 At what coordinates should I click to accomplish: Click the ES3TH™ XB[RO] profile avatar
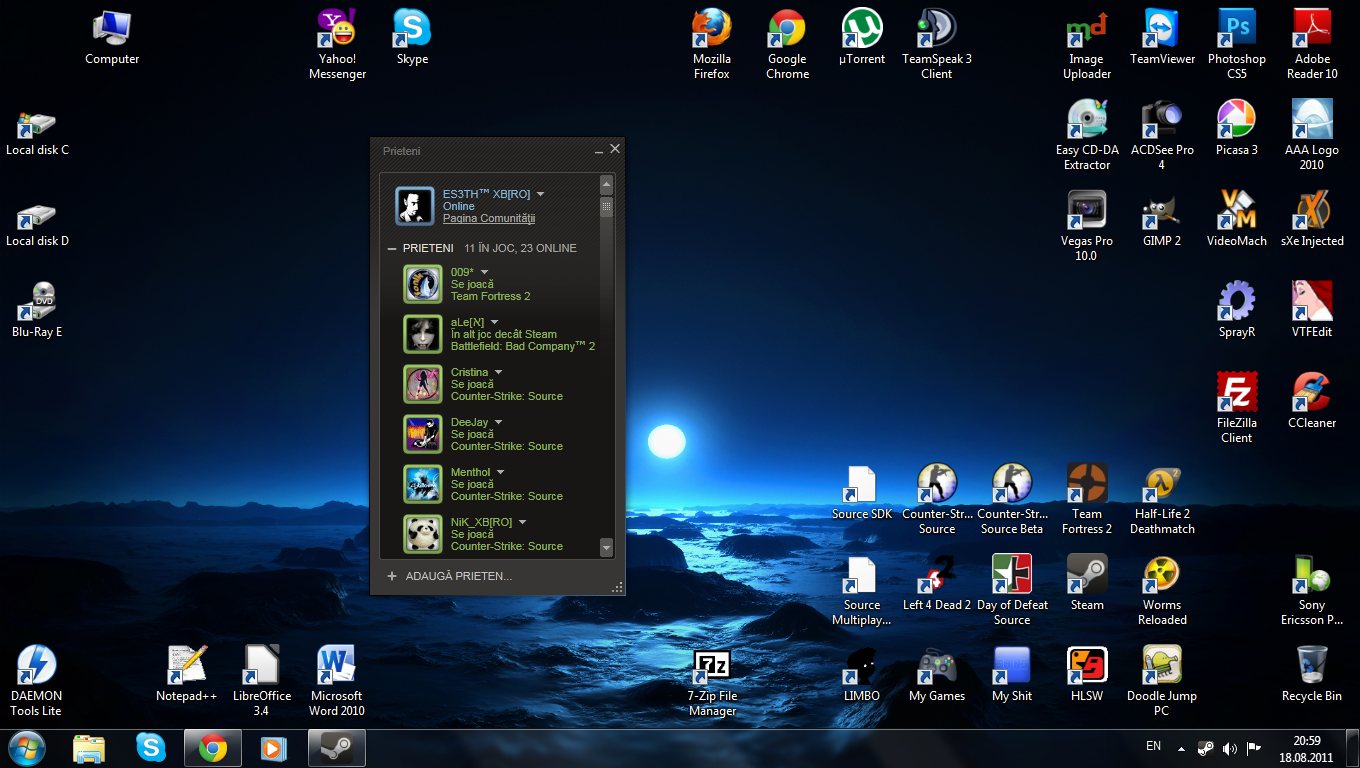click(414, 206)
